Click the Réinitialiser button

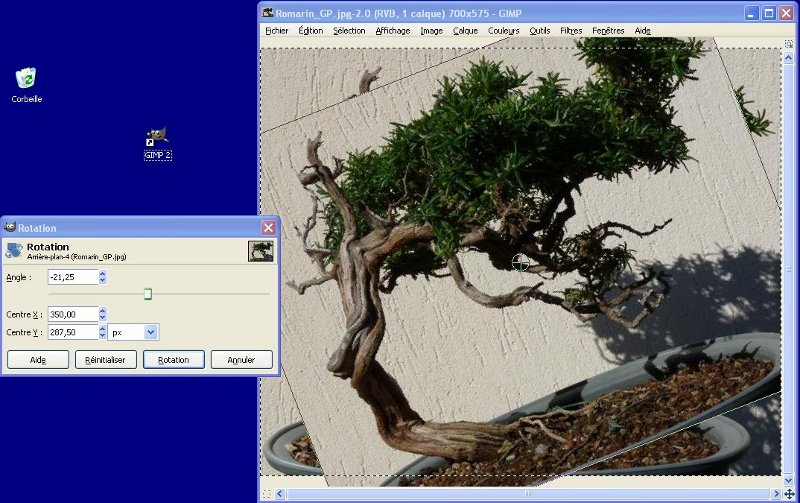point(106,360)
